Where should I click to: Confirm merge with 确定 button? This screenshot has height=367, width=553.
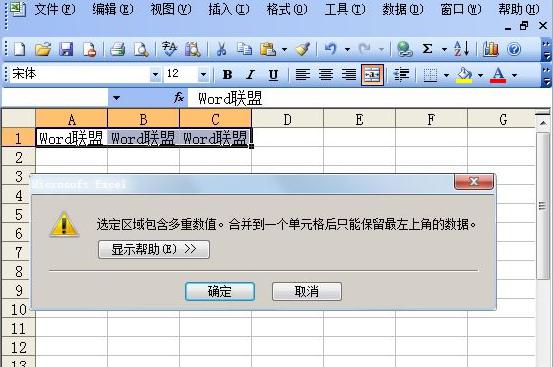pos(220,292)
